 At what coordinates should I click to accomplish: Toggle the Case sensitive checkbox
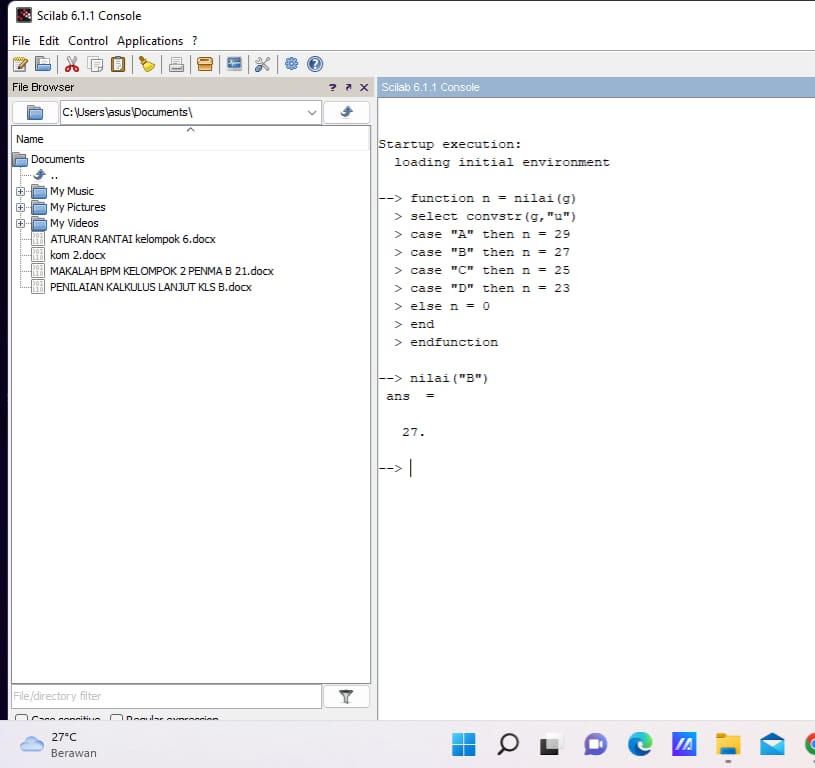click(x=22, y=718)
